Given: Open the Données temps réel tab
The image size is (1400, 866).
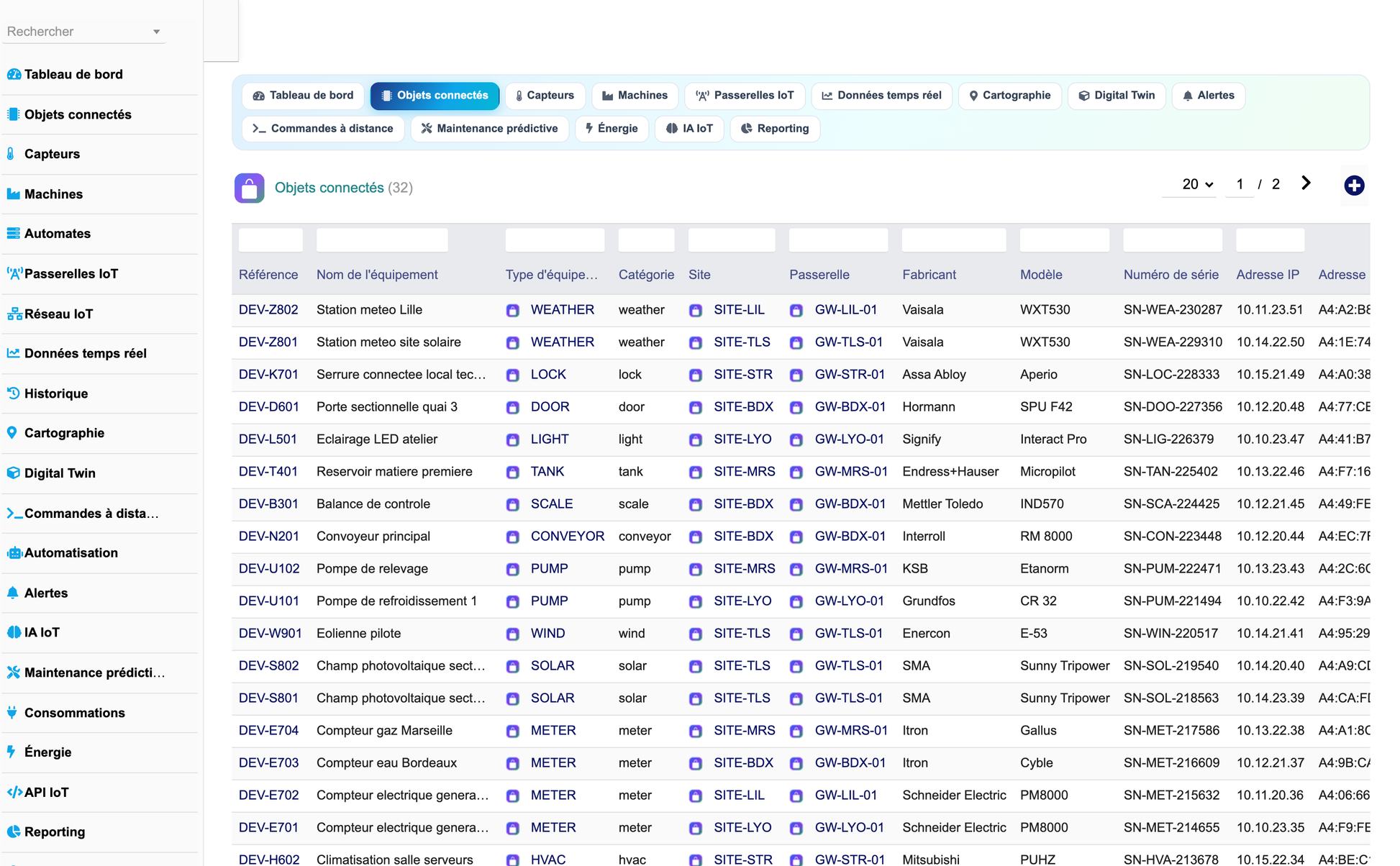Looking at the screenshot, I should coord(881,96).
